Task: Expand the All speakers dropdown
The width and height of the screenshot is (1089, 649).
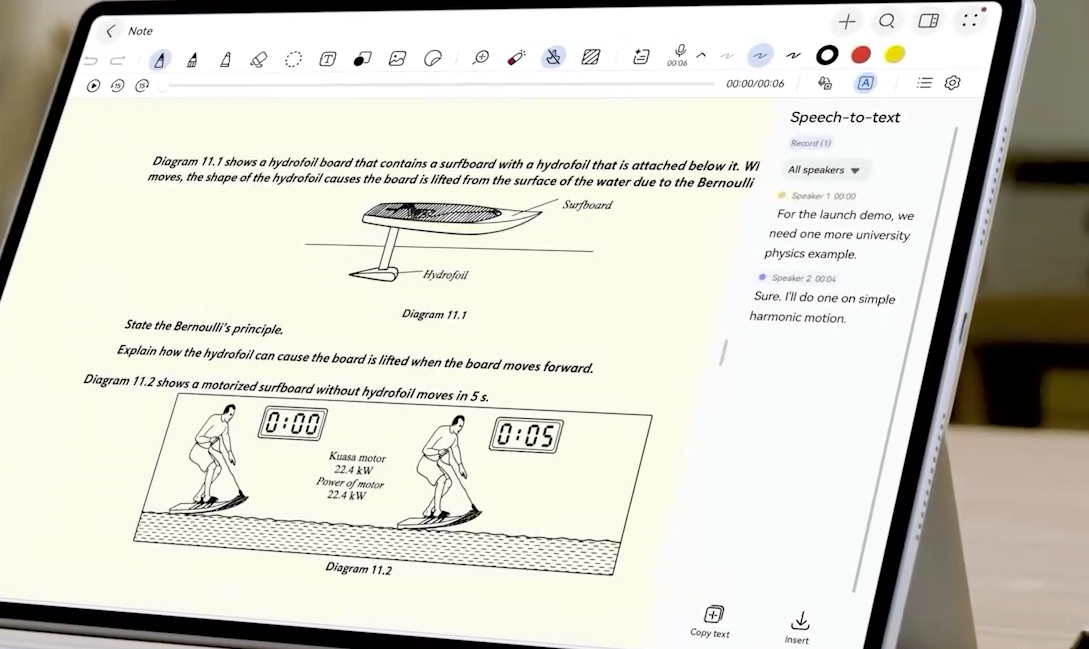Action: (824, 170)
